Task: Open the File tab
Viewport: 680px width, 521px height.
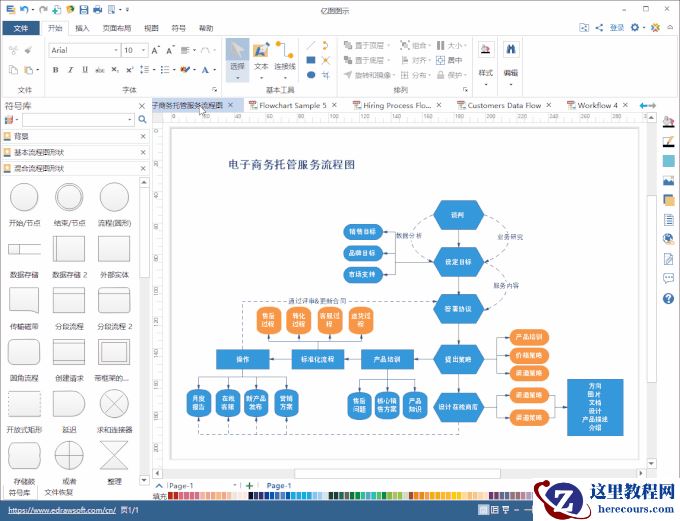Action: pos(20,28)
